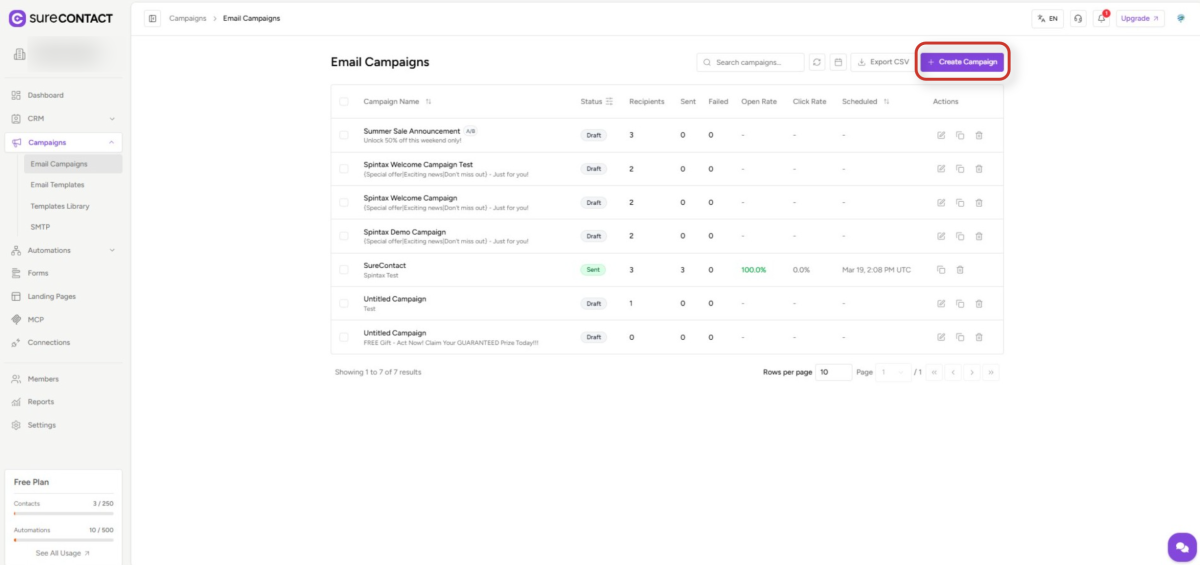Duplicate the Summer Sale Announcement campaign
This screenshot has width=1200, height=565.
tap(960, 135)
